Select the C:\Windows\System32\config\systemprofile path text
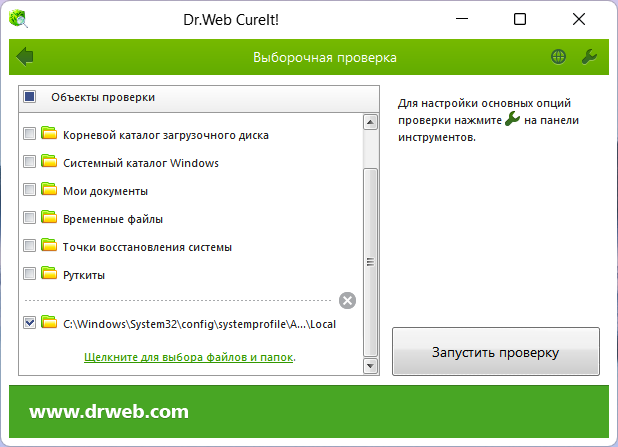 (x=199, y=324)
